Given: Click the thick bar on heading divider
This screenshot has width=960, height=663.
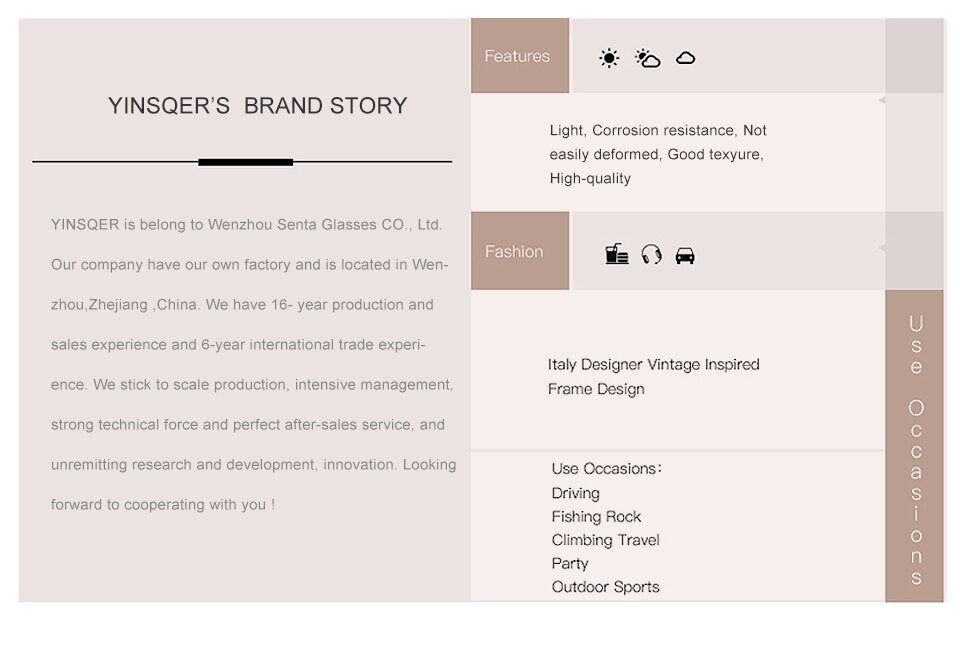Looking at the screenshot, I should coord(246,162).
